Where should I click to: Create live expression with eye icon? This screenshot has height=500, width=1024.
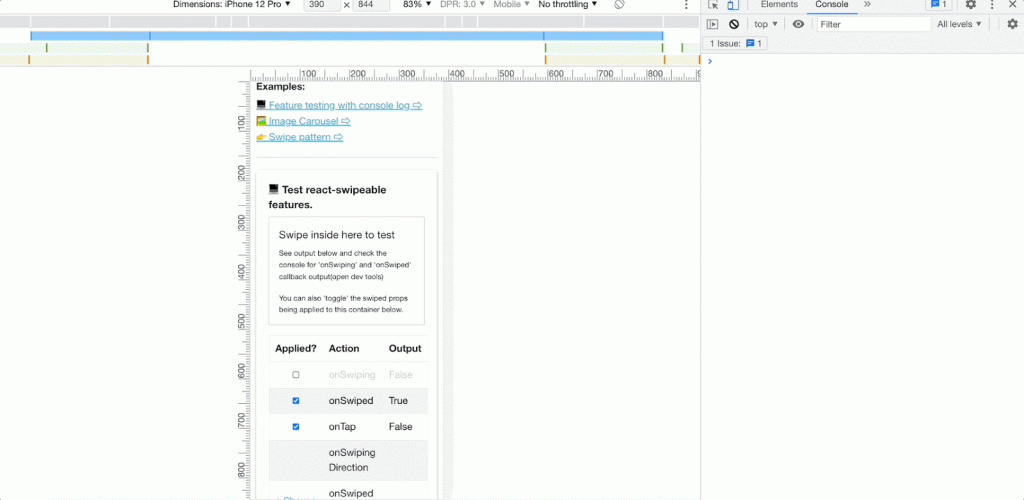(x=798, y=24)
